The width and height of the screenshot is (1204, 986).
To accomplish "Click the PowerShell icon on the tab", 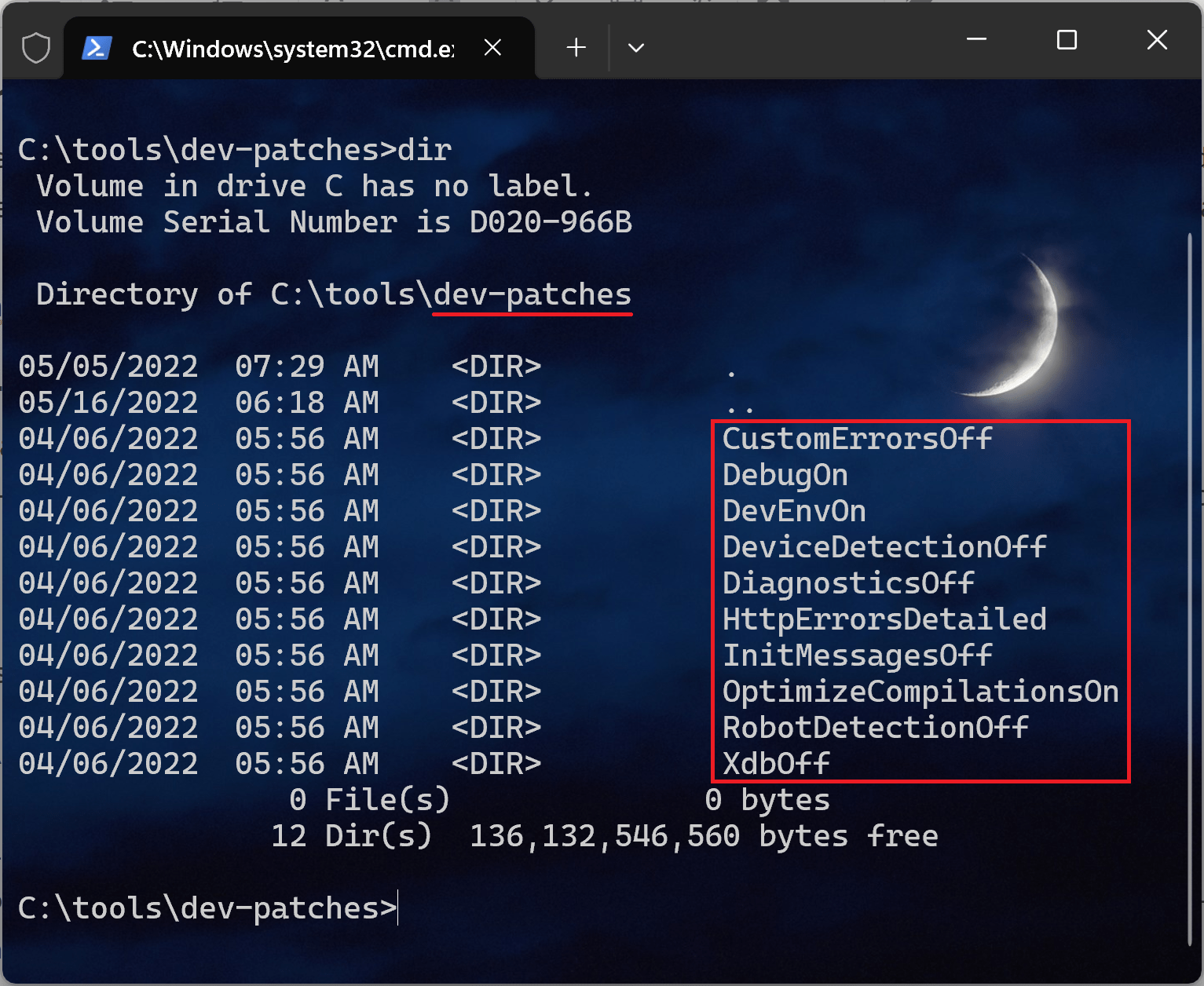I will tap(97, 49).
